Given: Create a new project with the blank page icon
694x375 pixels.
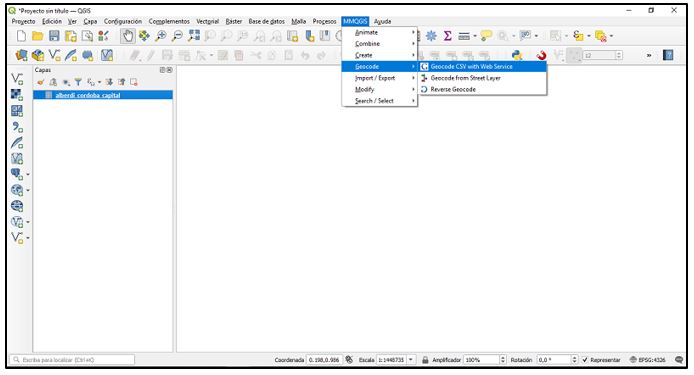Looking at the screenshot, I should (21, 36).
